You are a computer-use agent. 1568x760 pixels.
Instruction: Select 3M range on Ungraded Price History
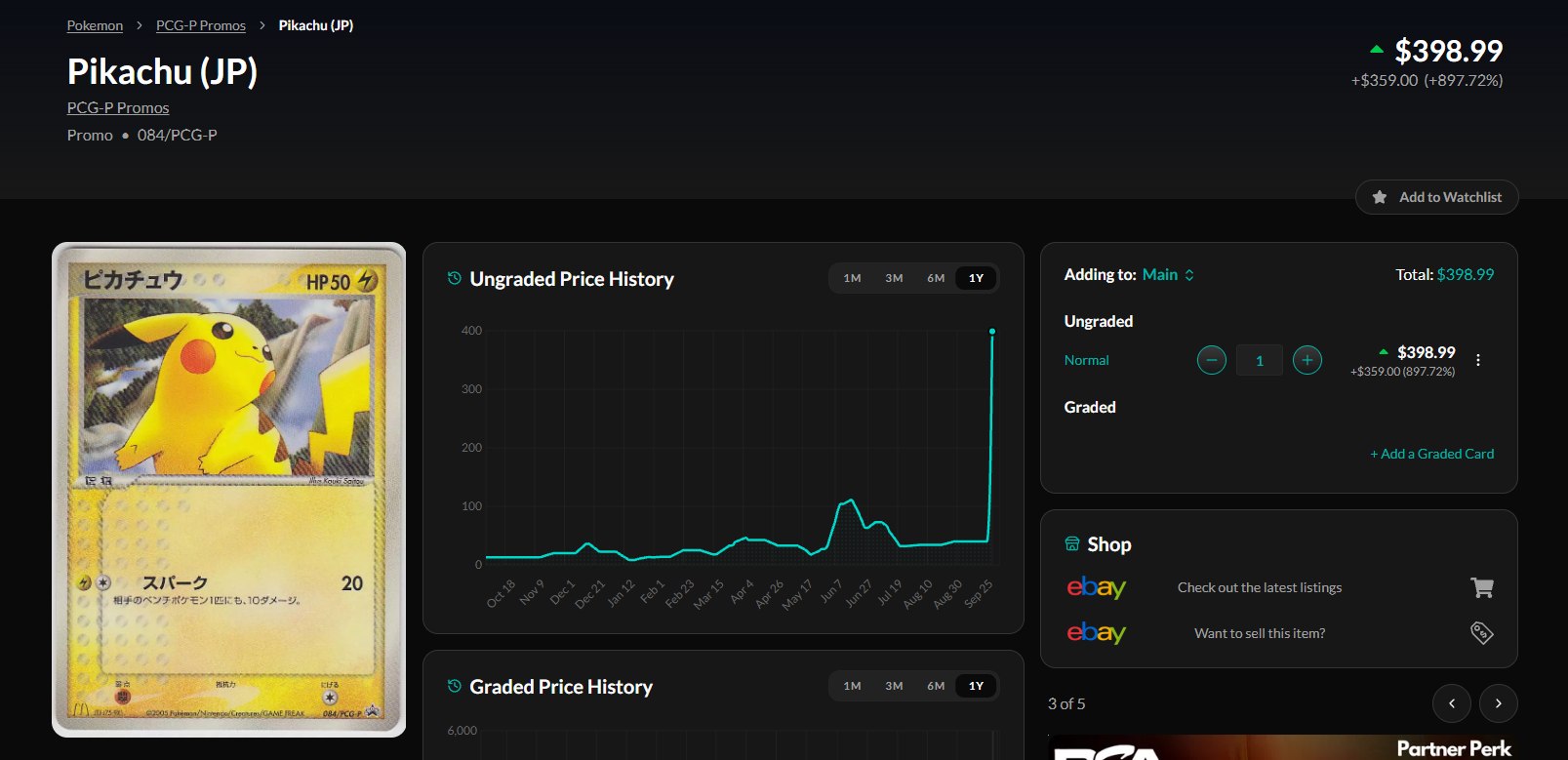coord(894,278)
